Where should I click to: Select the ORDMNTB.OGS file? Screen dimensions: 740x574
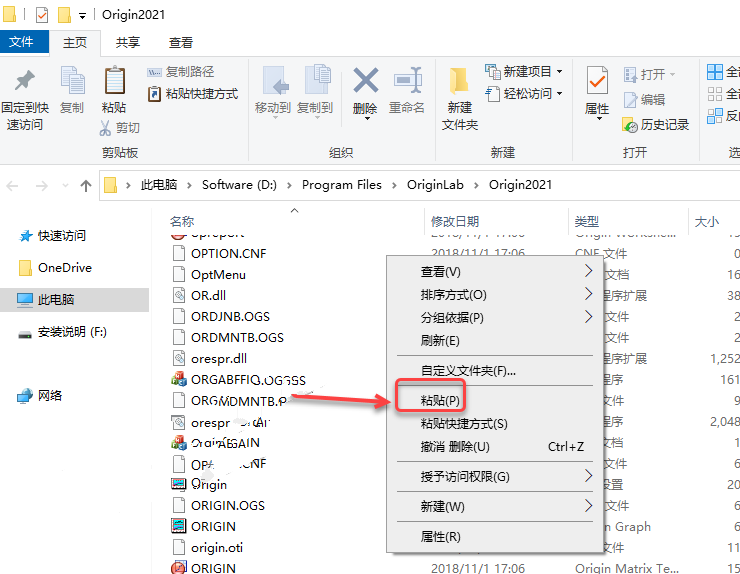click(228, 338)
